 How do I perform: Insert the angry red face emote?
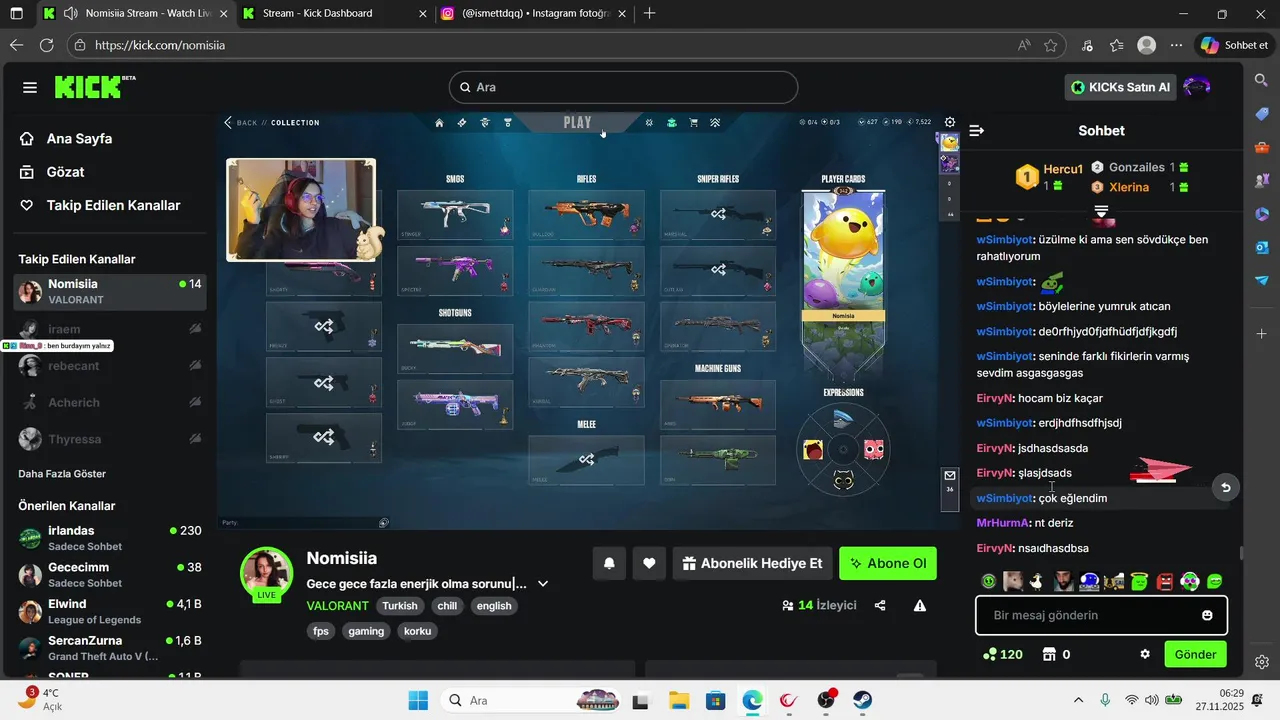coord(1165,581)
